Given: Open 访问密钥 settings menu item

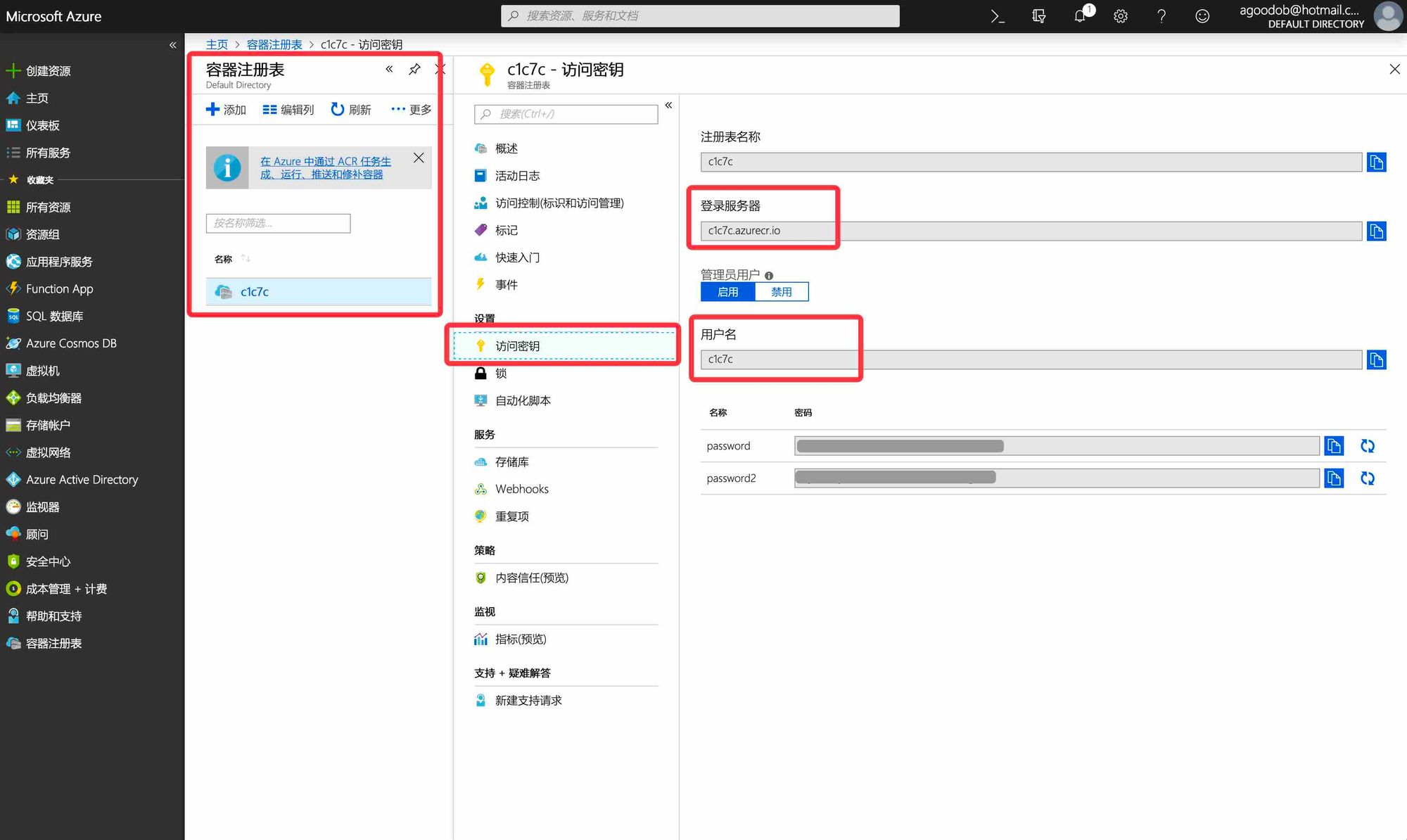Looking at the screenshot, I should tap(517, 346).
